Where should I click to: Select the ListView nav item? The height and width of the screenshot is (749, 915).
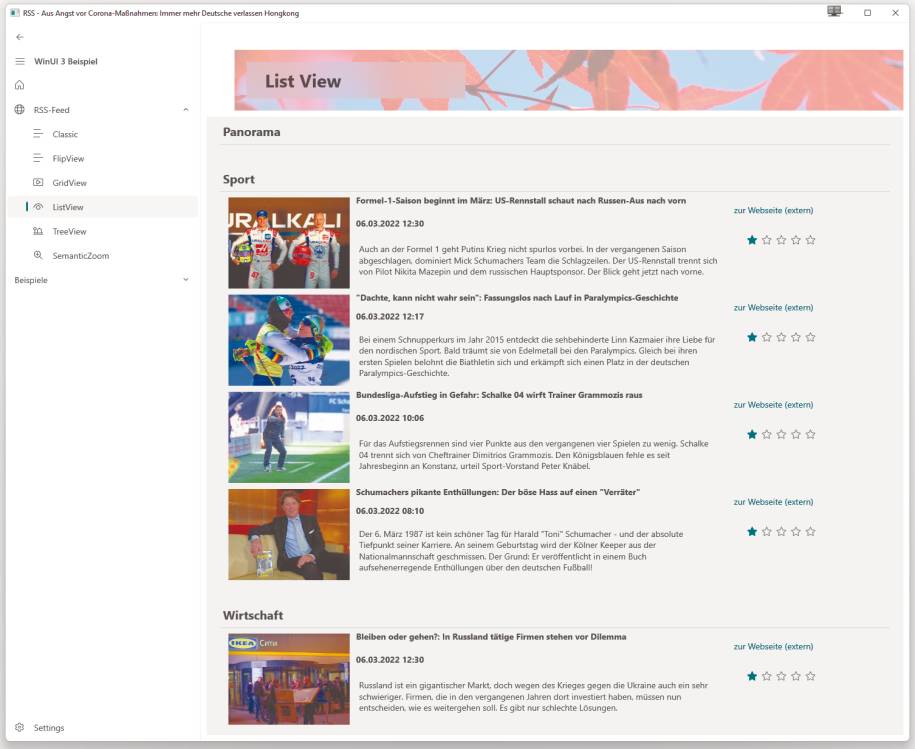(x=102, y=207)
